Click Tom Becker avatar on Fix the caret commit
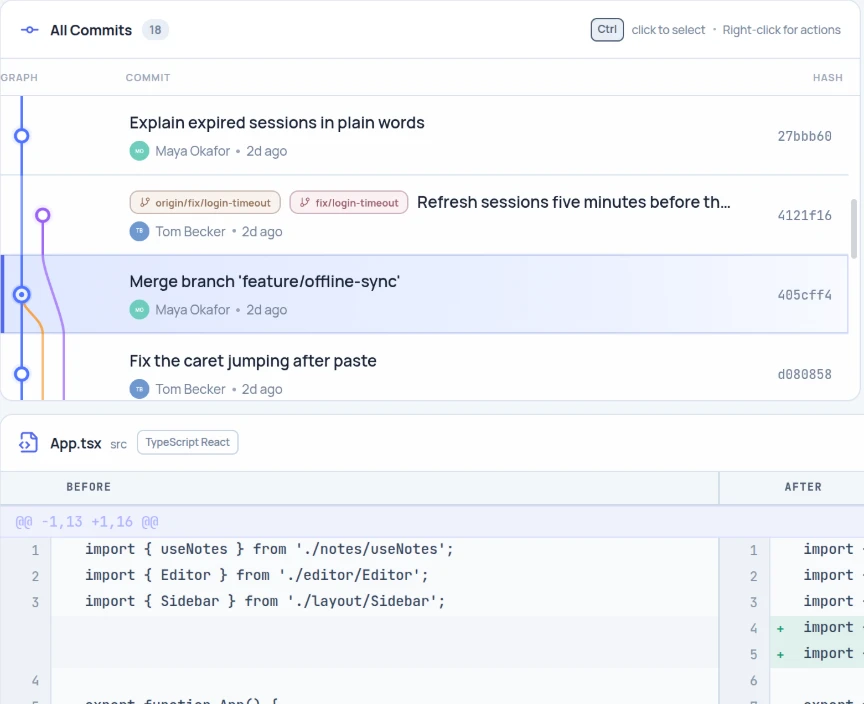The width and height of the screenshot is (864, 704). click(139, 389)
